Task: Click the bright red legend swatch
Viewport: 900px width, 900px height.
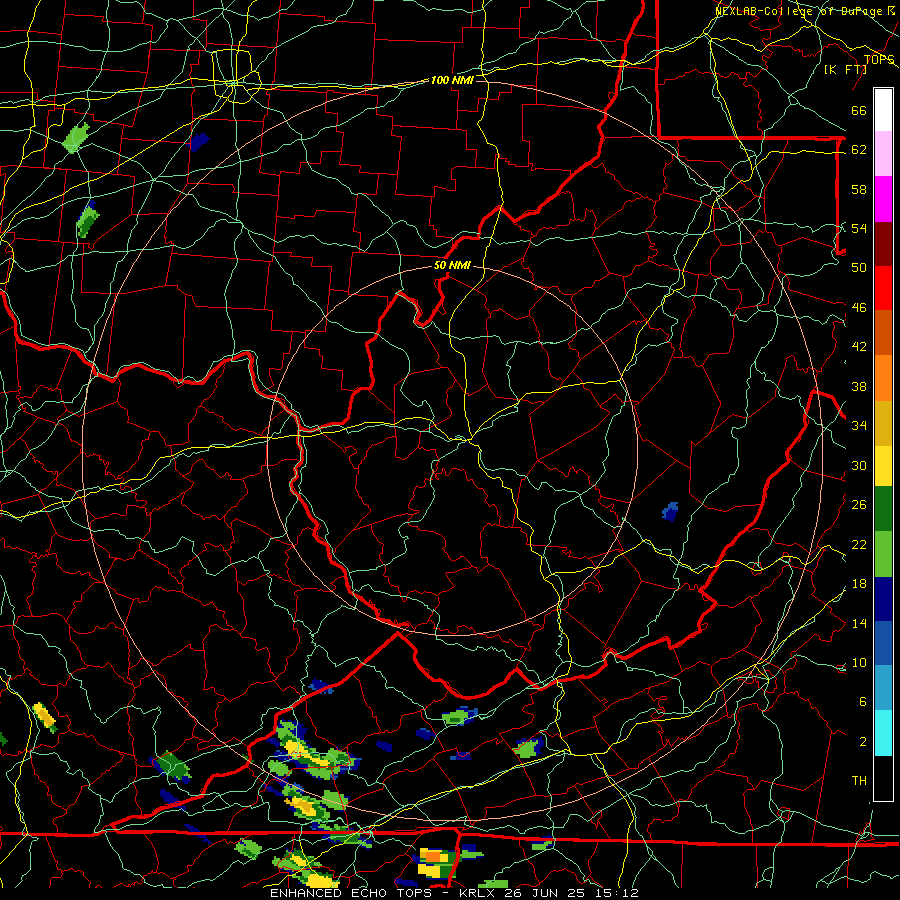Action: point(883,288)
